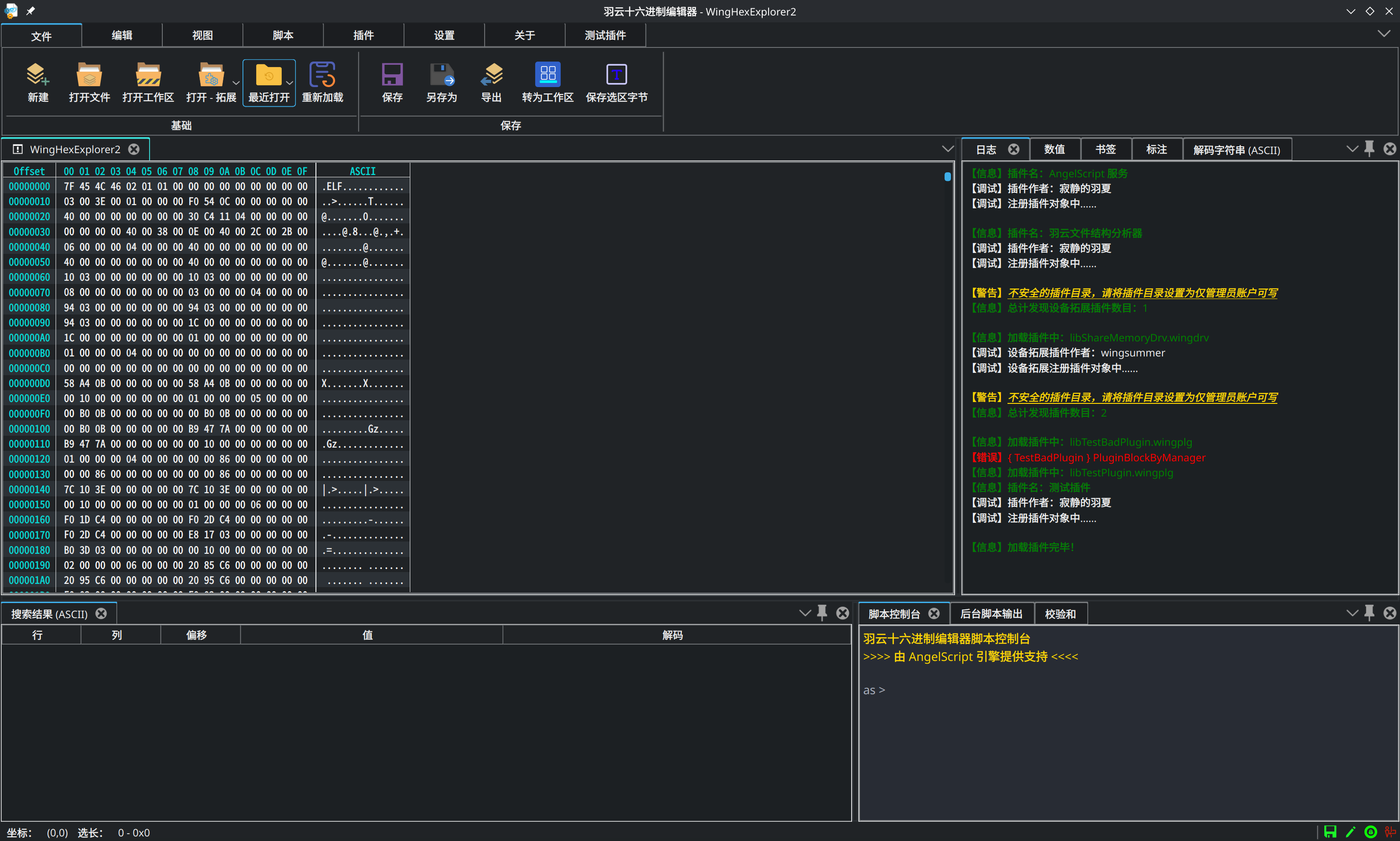The image size is (1400, 841).
Task: Expand the 打开 - 拓展 dropdown arrow
Action: tap(236, 83)
